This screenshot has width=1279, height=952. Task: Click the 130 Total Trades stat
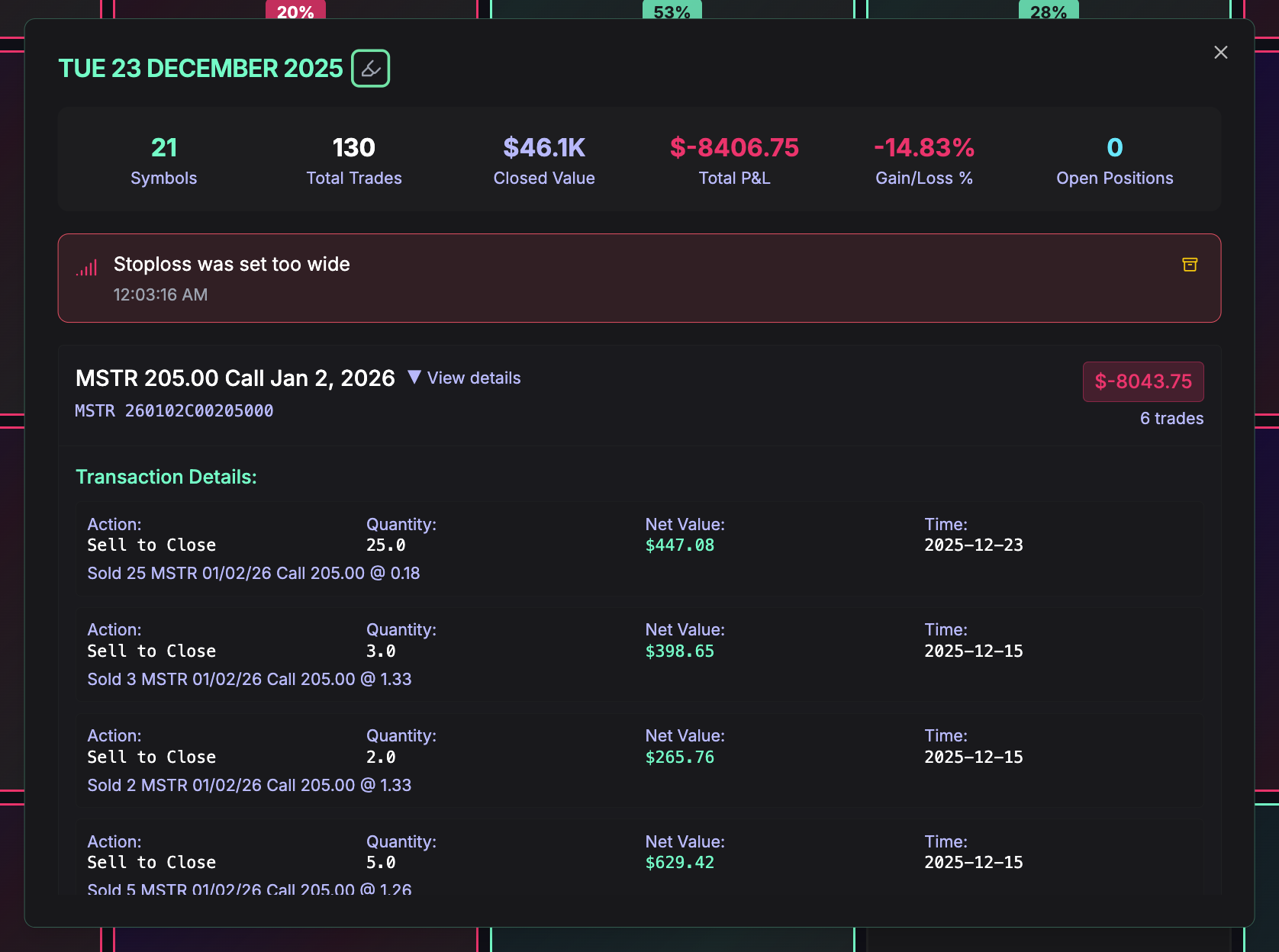tap(354, 159)
